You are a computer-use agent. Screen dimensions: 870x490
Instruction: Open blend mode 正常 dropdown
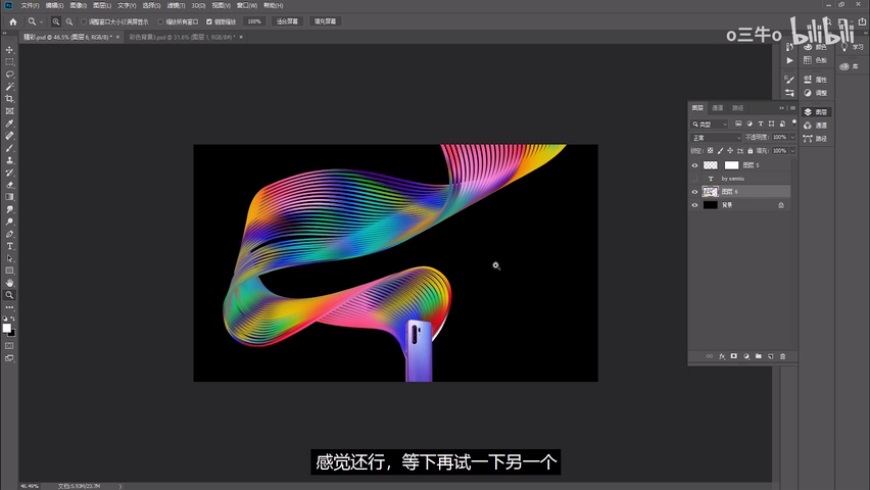coord(716,138)
